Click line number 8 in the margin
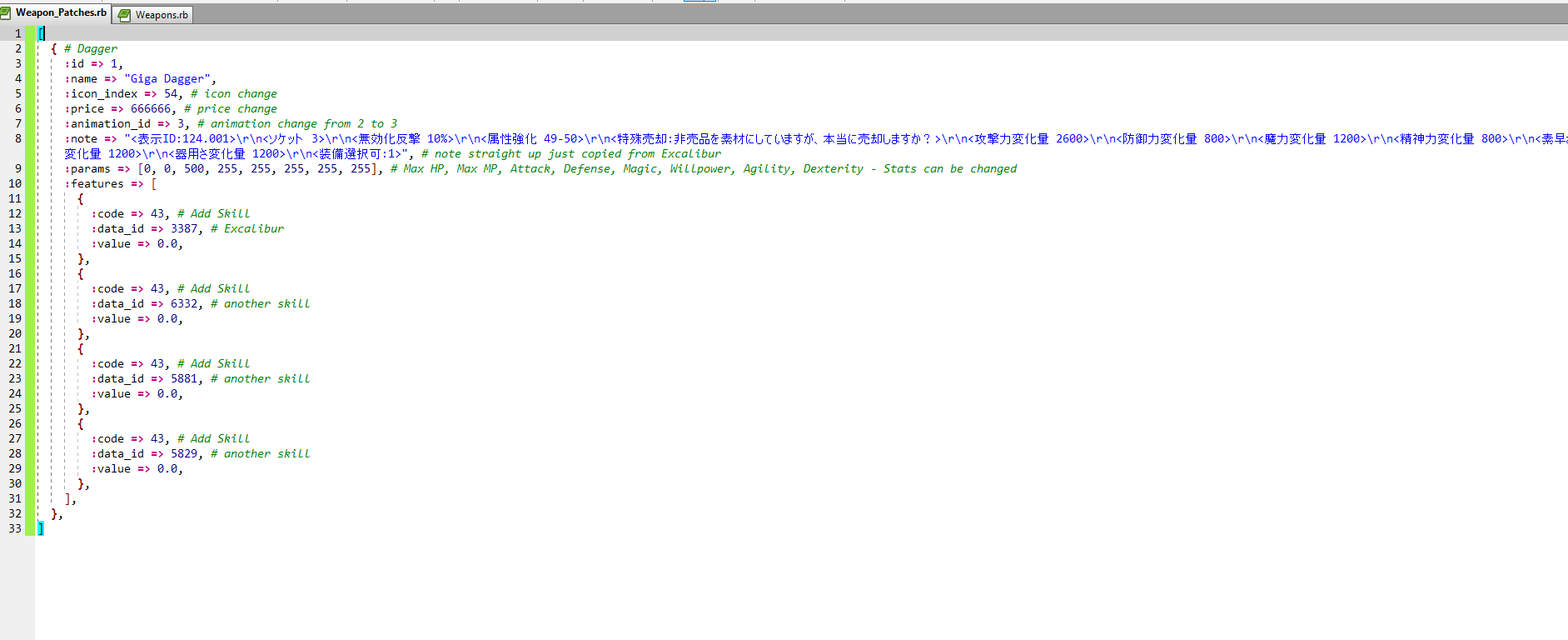 coord(17,138)
